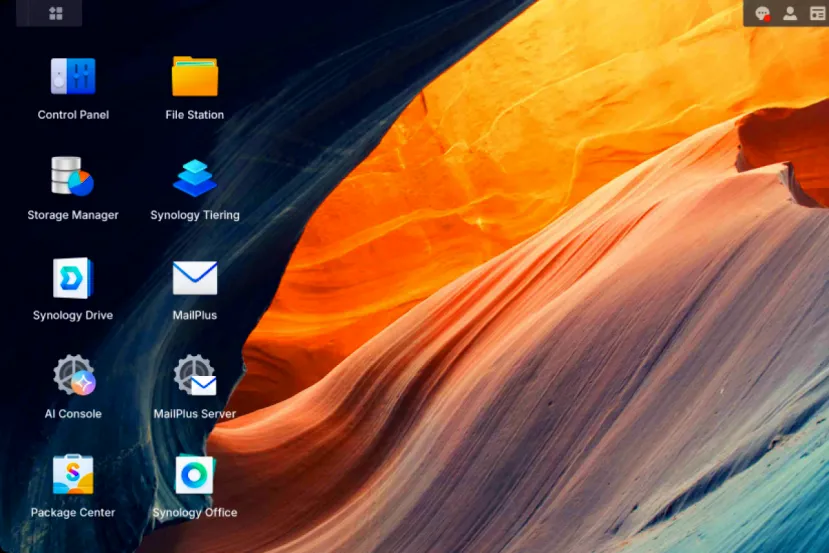Launch Synology Office

(x=195, y=475)
